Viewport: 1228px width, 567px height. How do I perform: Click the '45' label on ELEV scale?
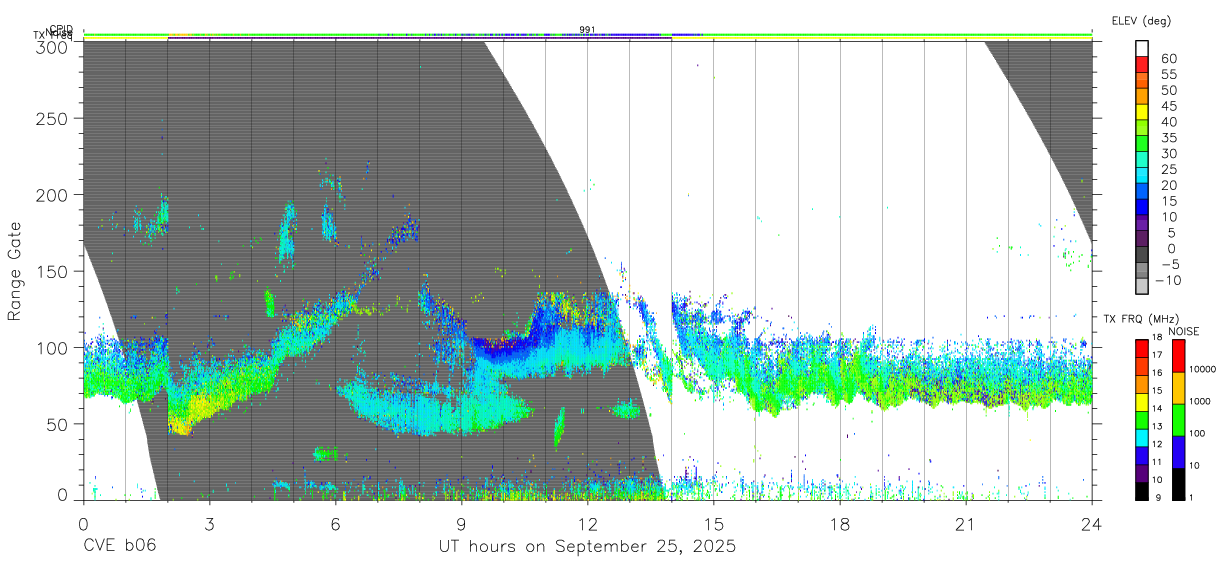(x=1167, y=105)
